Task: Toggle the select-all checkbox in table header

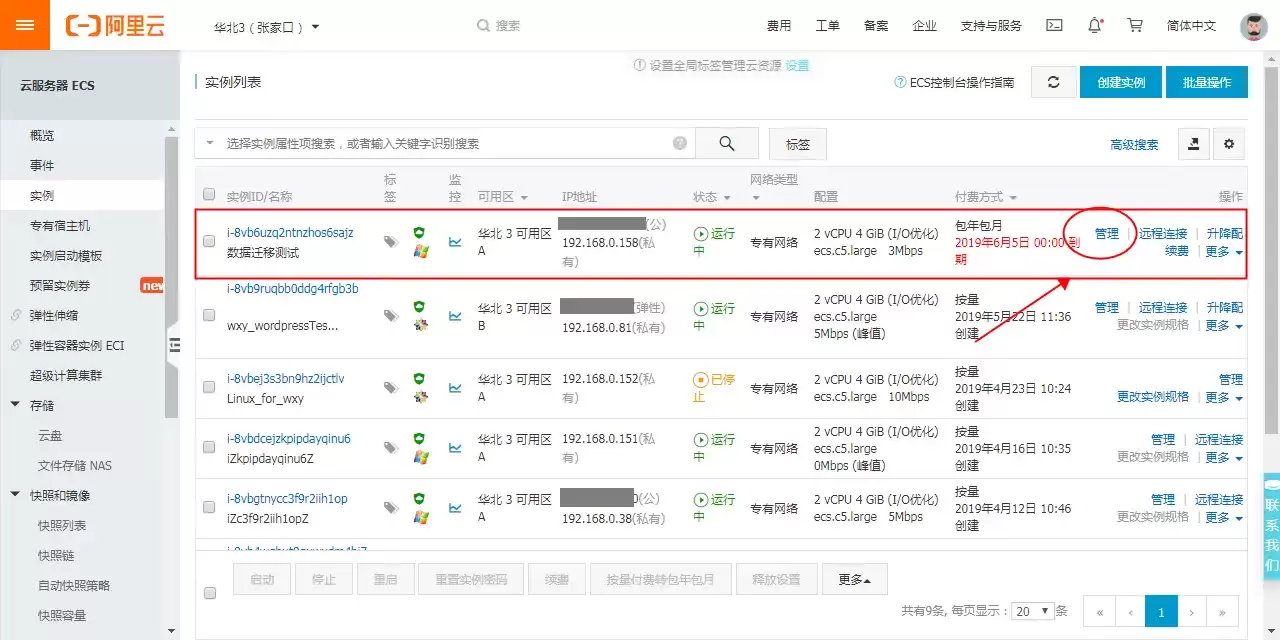Action: pos(209,195)
